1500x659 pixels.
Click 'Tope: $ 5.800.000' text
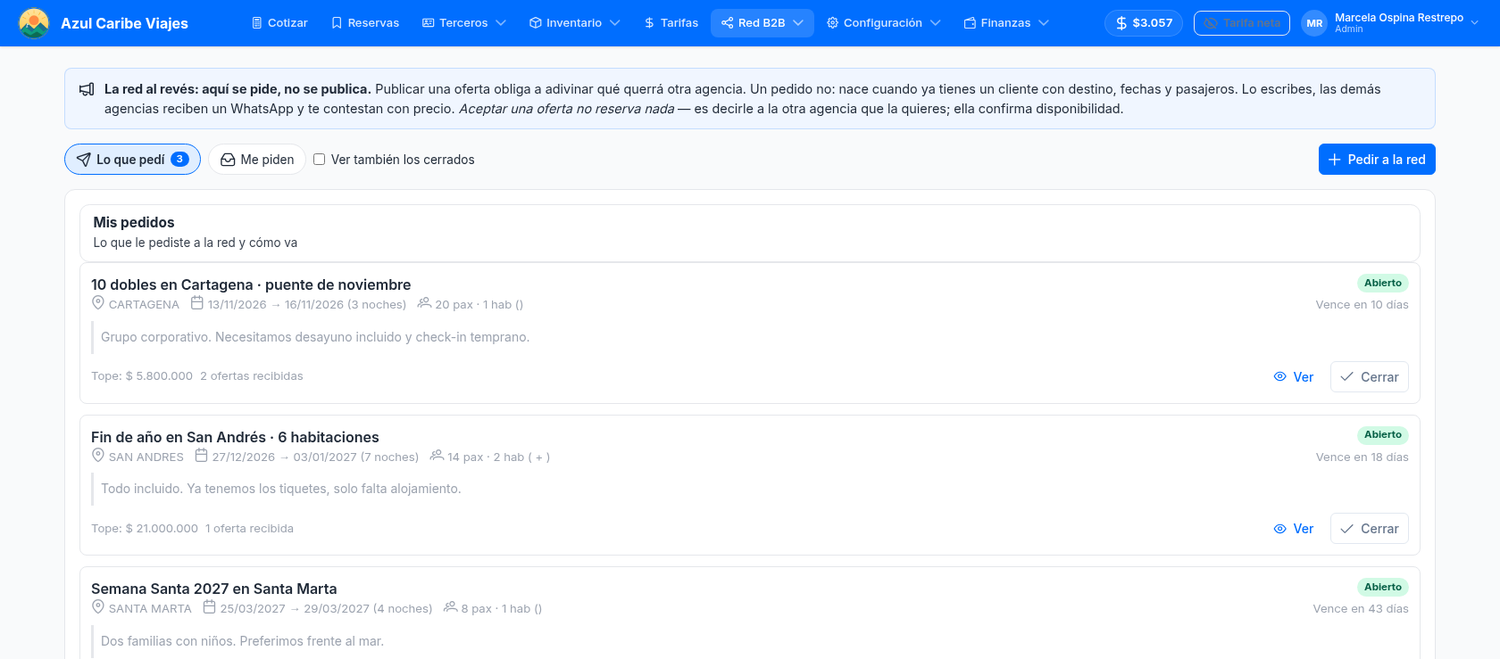coord(142,376)
